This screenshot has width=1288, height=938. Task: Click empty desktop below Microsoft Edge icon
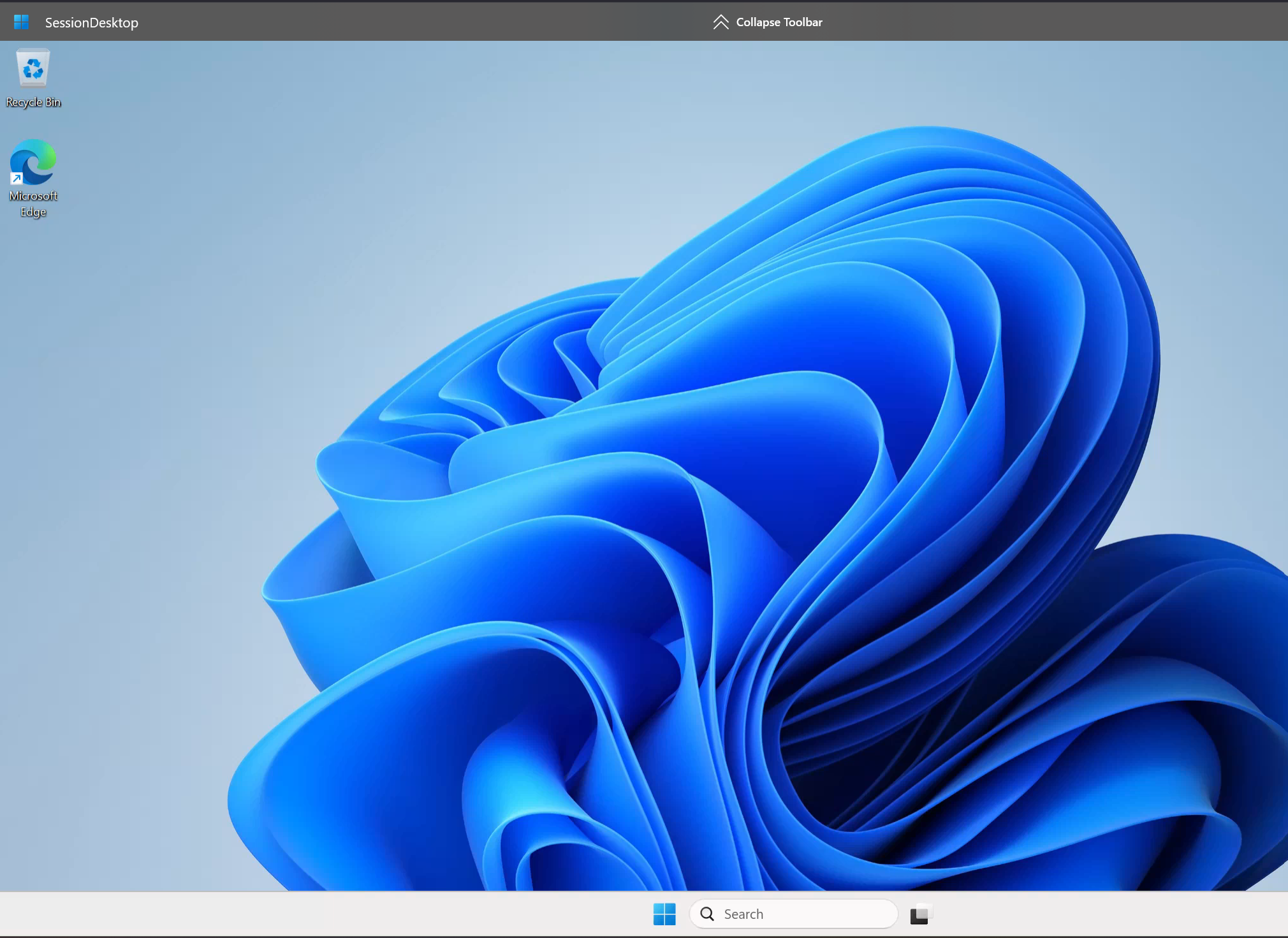pyautogui.click(x=33, y=319)
